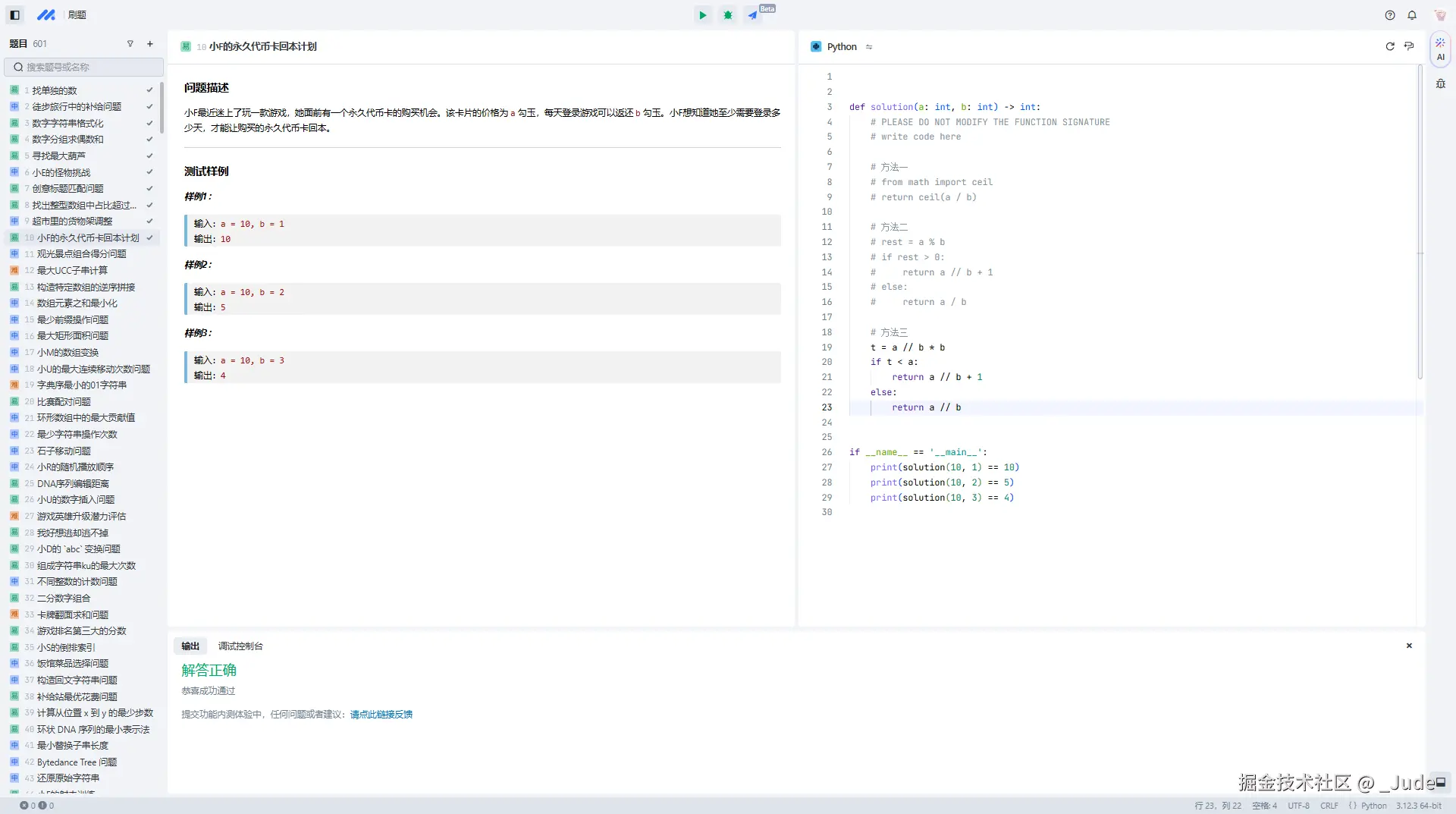Click the 题目 list heading
The width and height of the screenshot is (1456, 814).
18,44
